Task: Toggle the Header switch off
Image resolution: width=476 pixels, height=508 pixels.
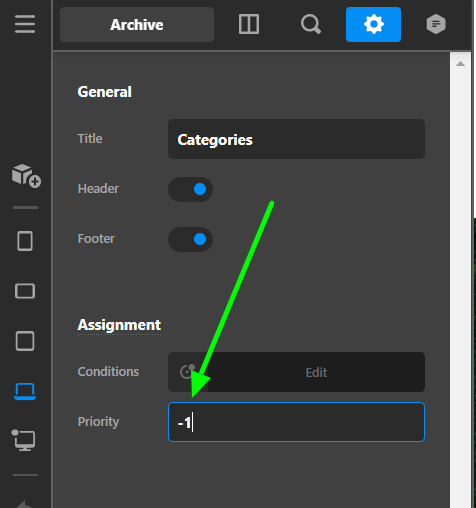Action: [x=190, y=189]
